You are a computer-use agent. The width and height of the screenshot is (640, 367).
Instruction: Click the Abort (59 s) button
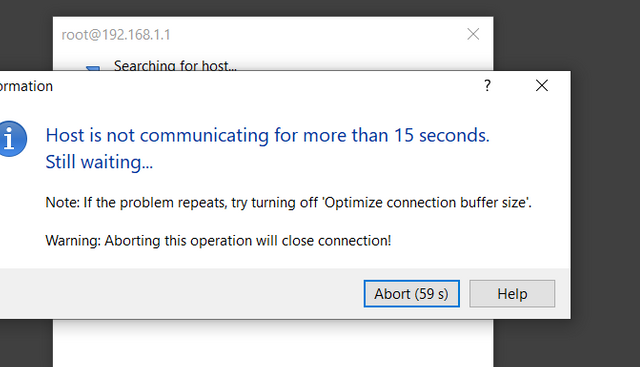pos(411,294)
